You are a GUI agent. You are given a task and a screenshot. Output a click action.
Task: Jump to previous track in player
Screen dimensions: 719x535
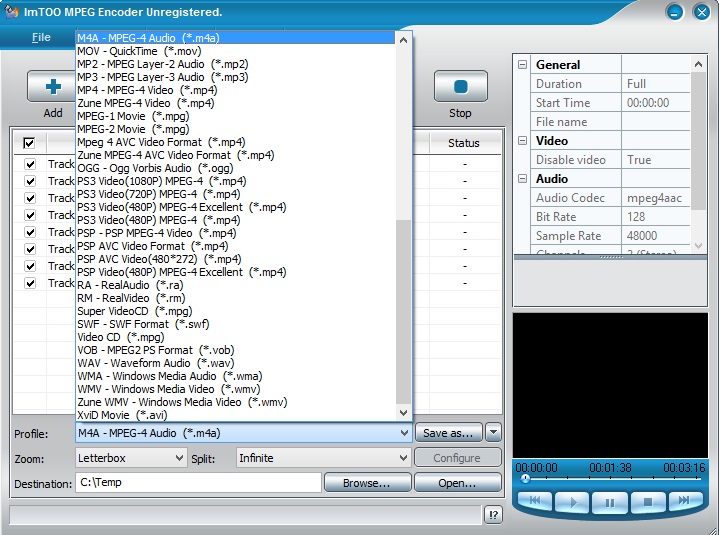[535, 501]
